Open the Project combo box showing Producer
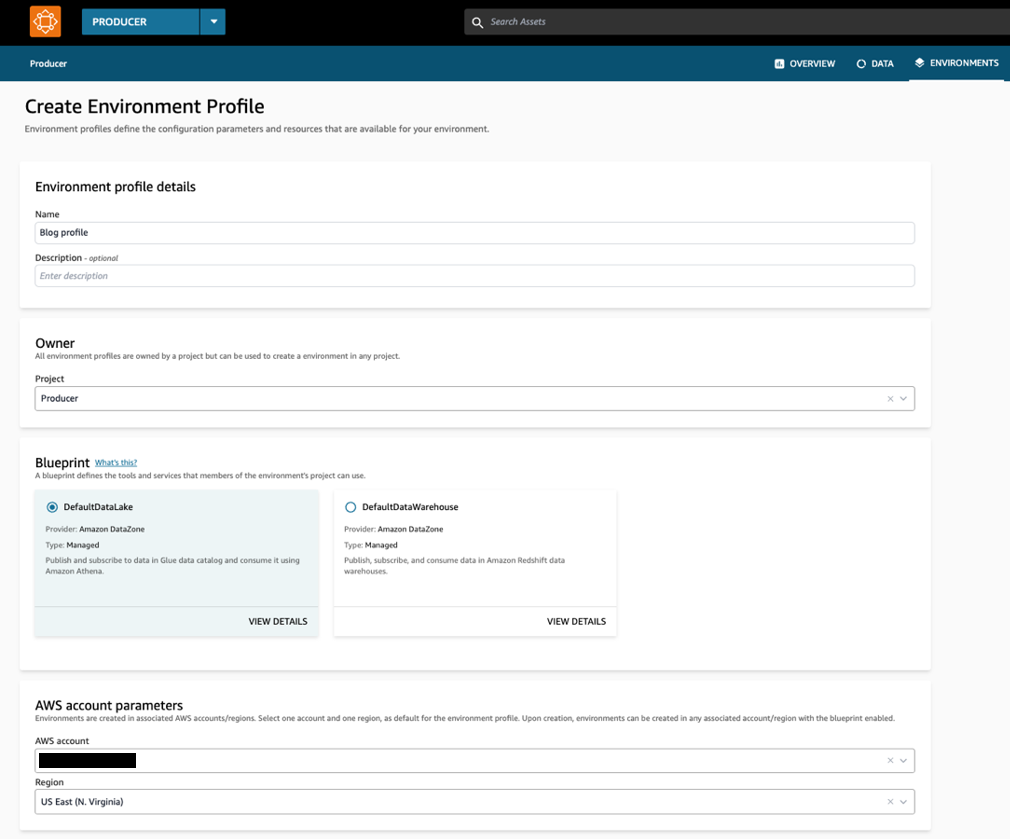 (475, 399)
